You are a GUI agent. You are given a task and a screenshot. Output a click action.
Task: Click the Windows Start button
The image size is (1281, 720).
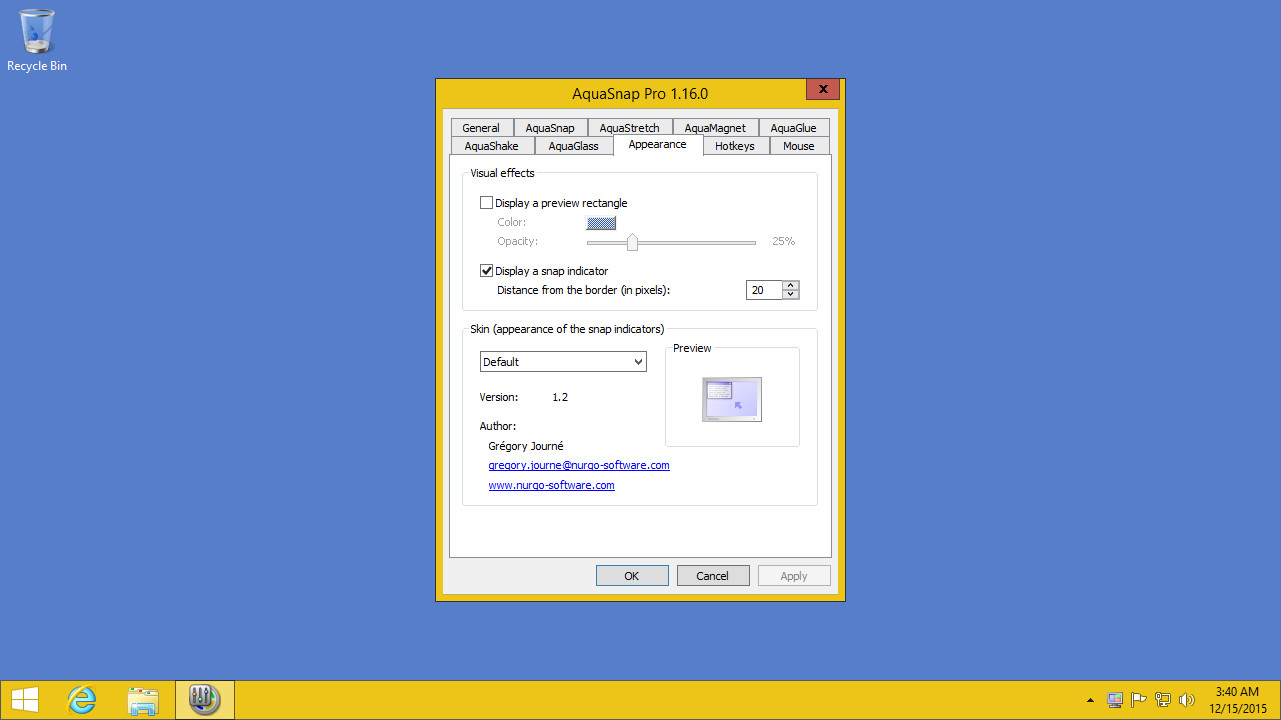click(x=24, y=699)
